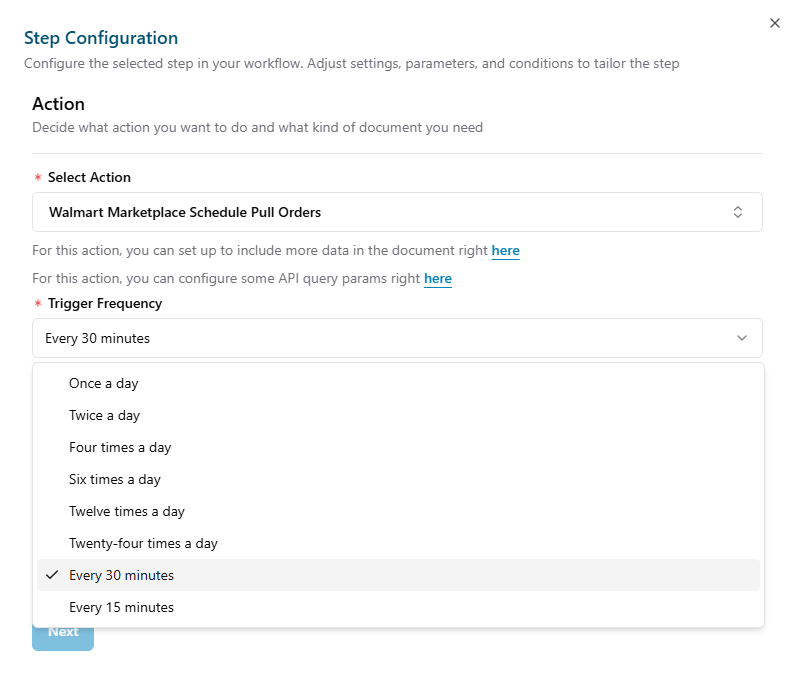This screenshot has width=798, height=685.
Task: Pick Twenty-four times a day option
Action: (398, 544)
